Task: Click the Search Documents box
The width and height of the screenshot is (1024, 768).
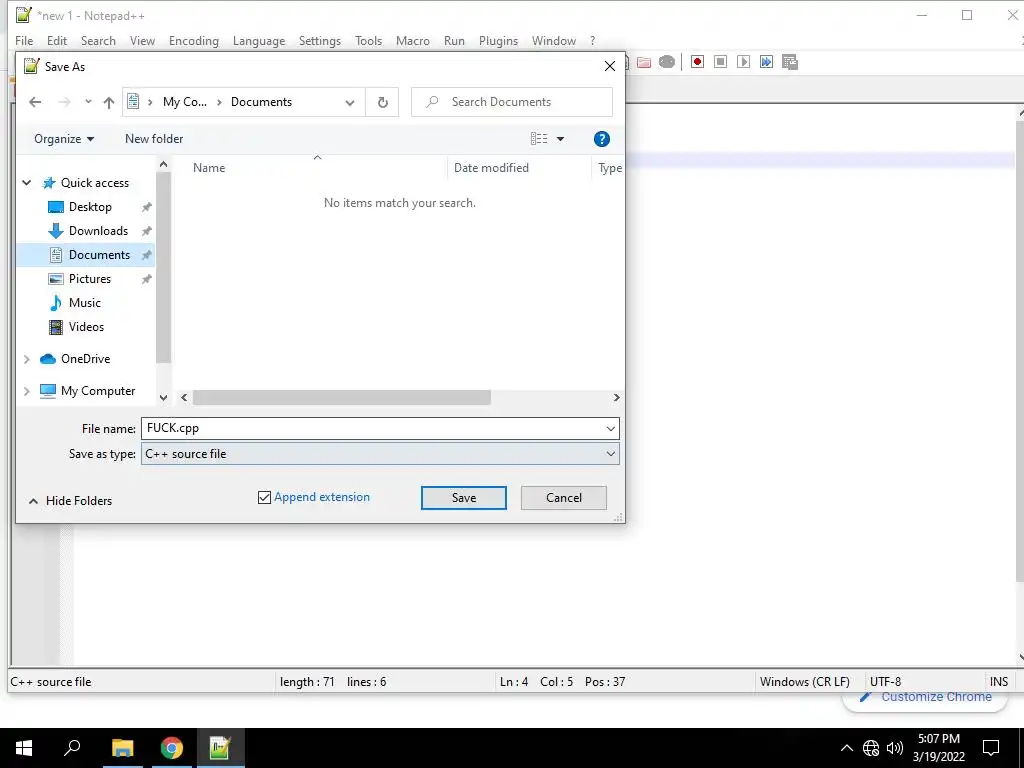Action: point(512,102)
